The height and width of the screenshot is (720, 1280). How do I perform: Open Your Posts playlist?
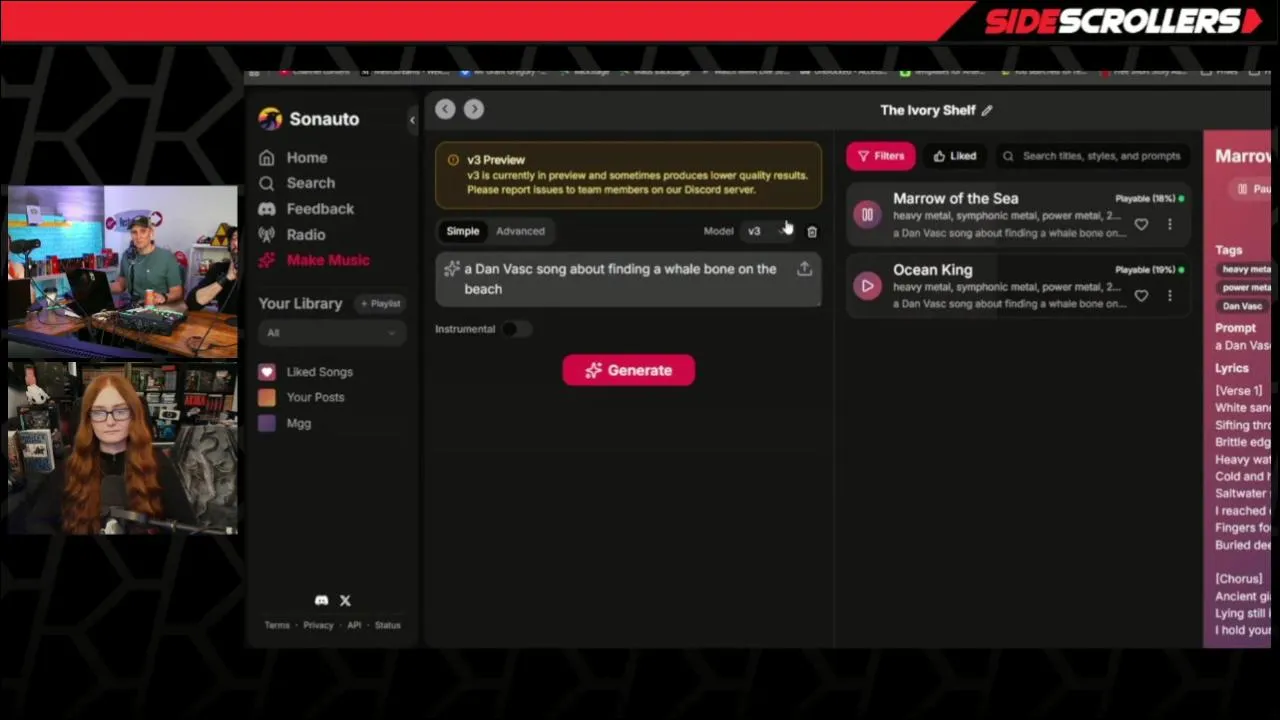click(315, 397)
